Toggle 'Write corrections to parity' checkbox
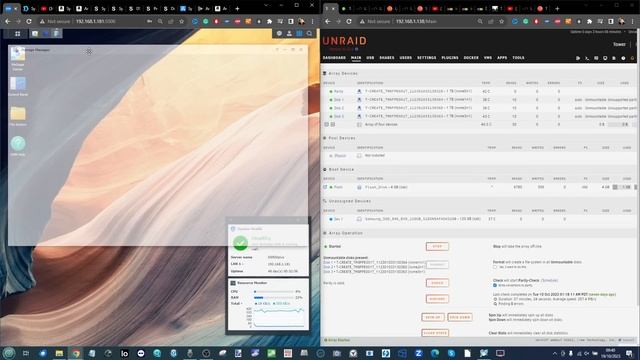This screenshot has width=640, height=360. point(495,285)
